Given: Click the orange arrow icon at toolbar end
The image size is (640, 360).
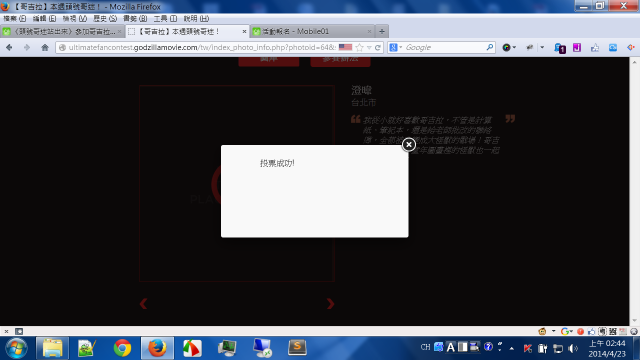Looking at the screenshot, I should [x=631, y=47].
